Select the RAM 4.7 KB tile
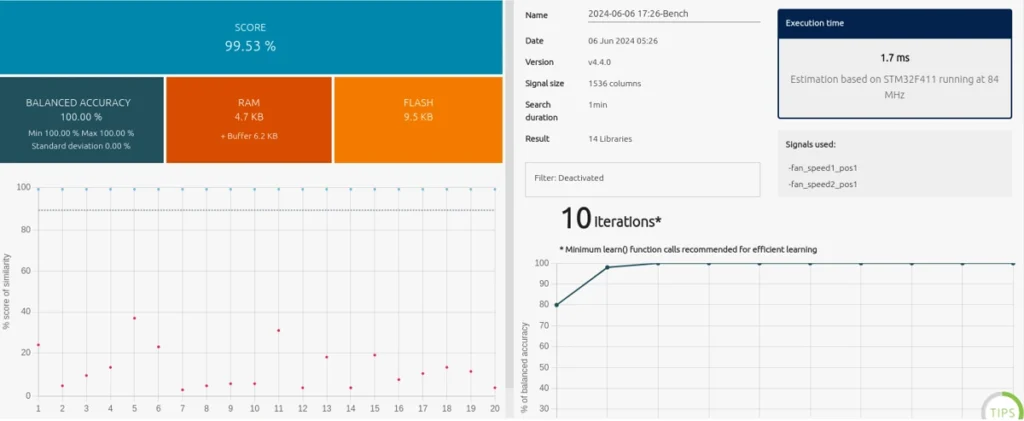This screenshot has height=421, width=1024. coord(249,120)
